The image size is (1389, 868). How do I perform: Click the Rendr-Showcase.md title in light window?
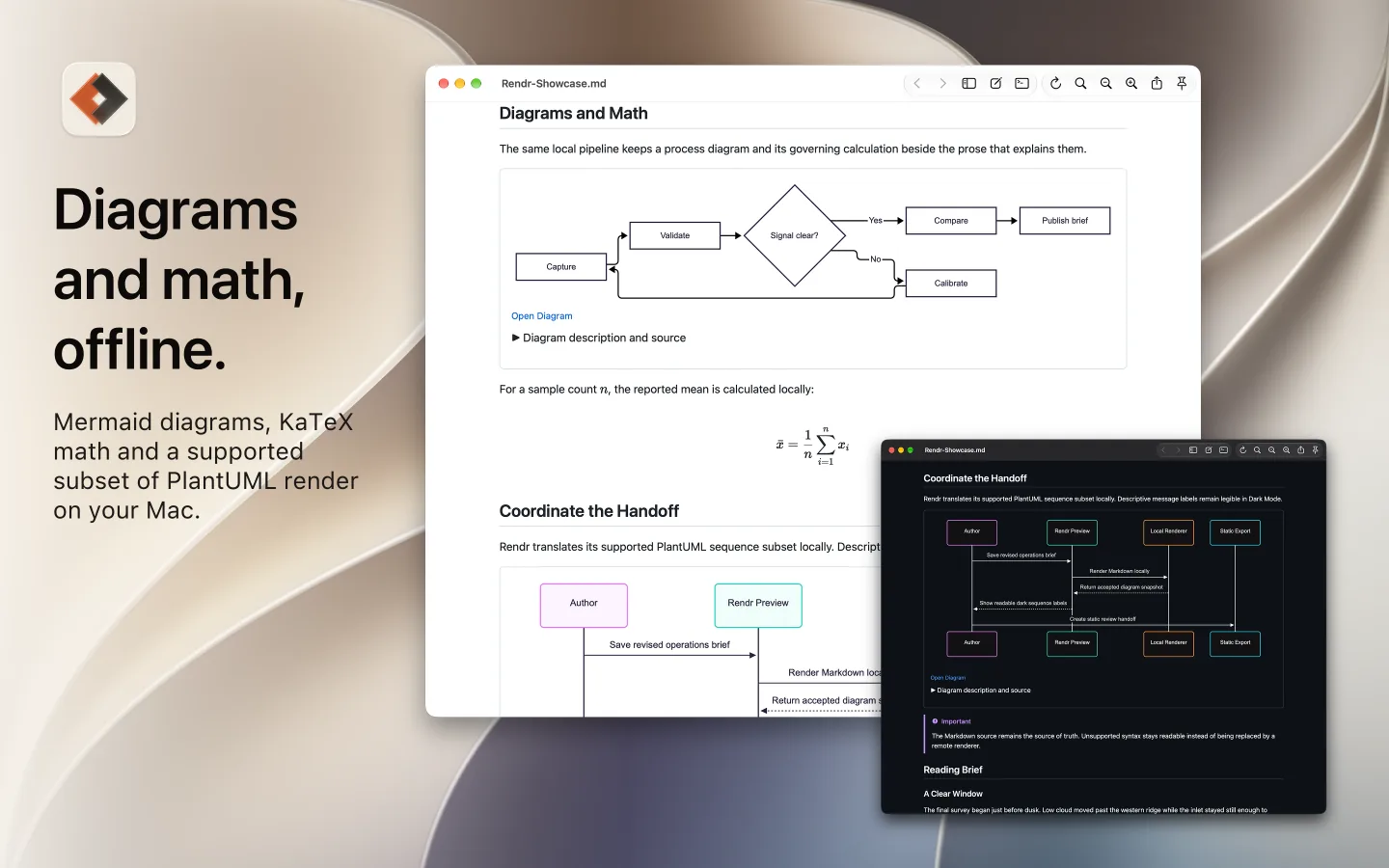[x=554, y=84]
